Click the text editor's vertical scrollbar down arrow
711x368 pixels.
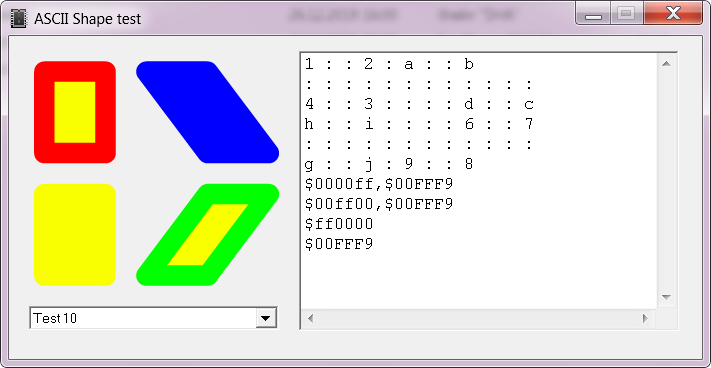[x=666, y=297]
